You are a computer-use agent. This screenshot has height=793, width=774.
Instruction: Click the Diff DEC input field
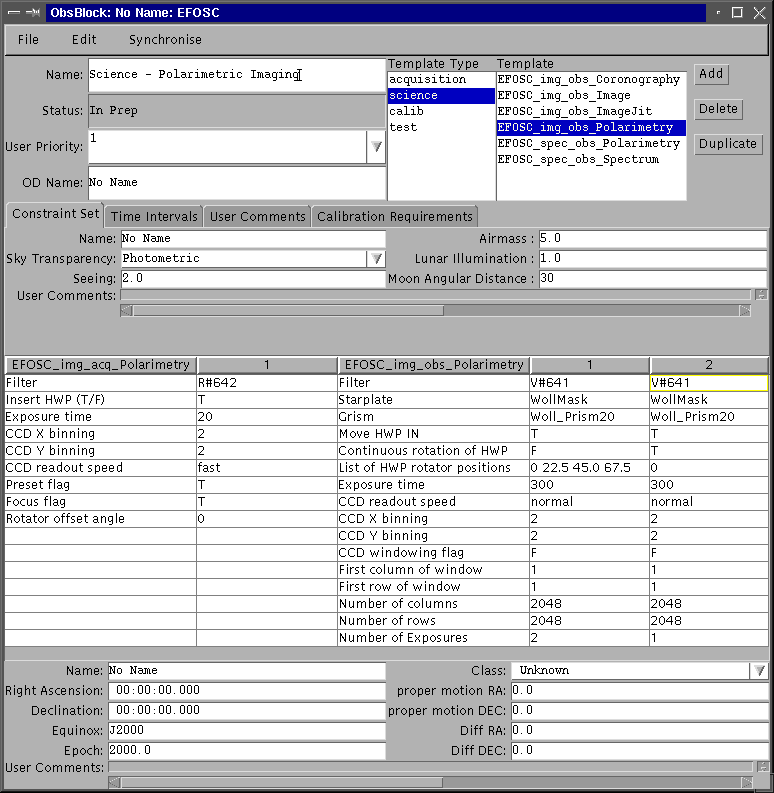click(639, 751)
